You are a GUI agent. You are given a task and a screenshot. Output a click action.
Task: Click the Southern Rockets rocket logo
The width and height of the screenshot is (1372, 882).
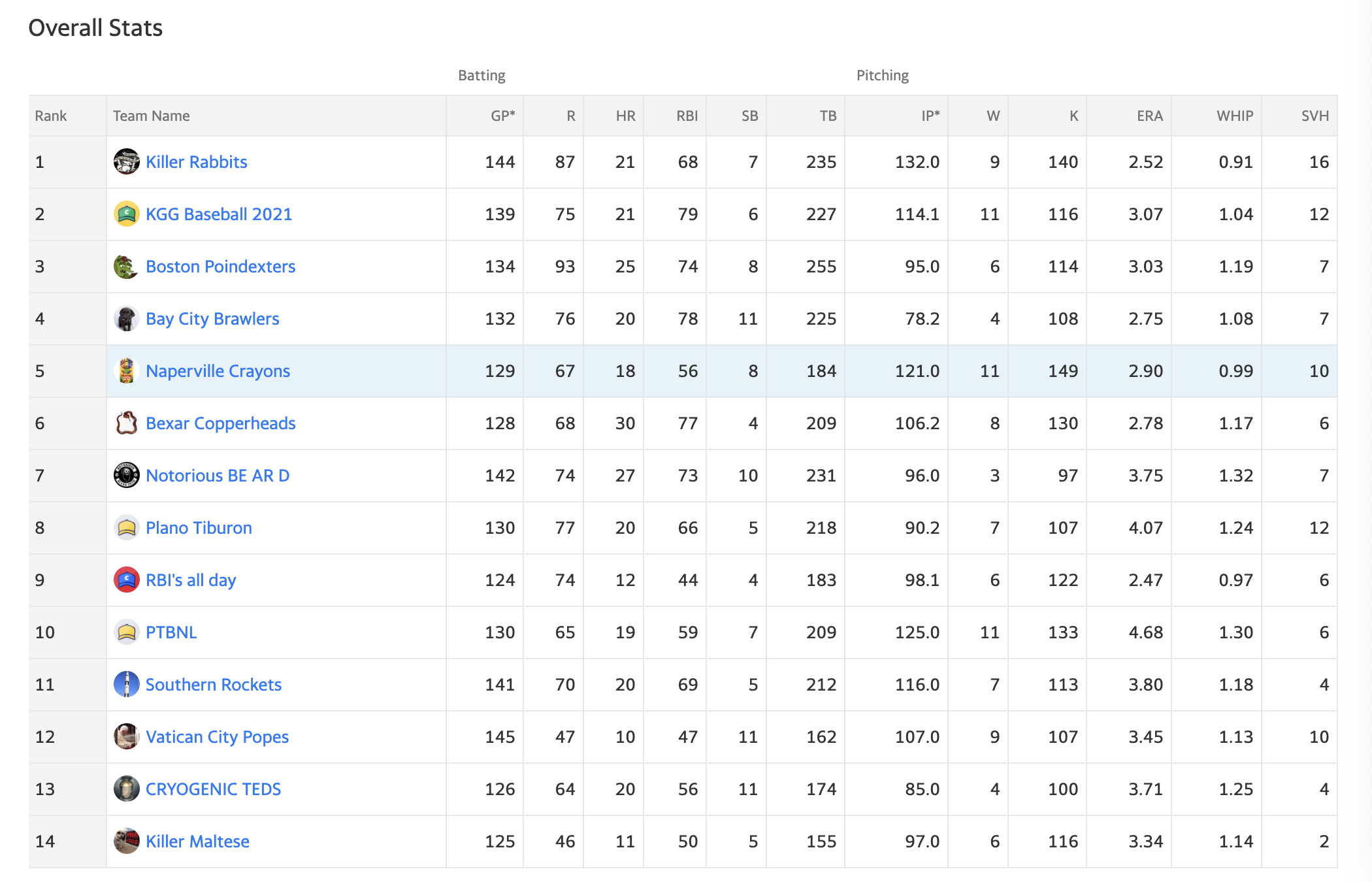[126, 684]
